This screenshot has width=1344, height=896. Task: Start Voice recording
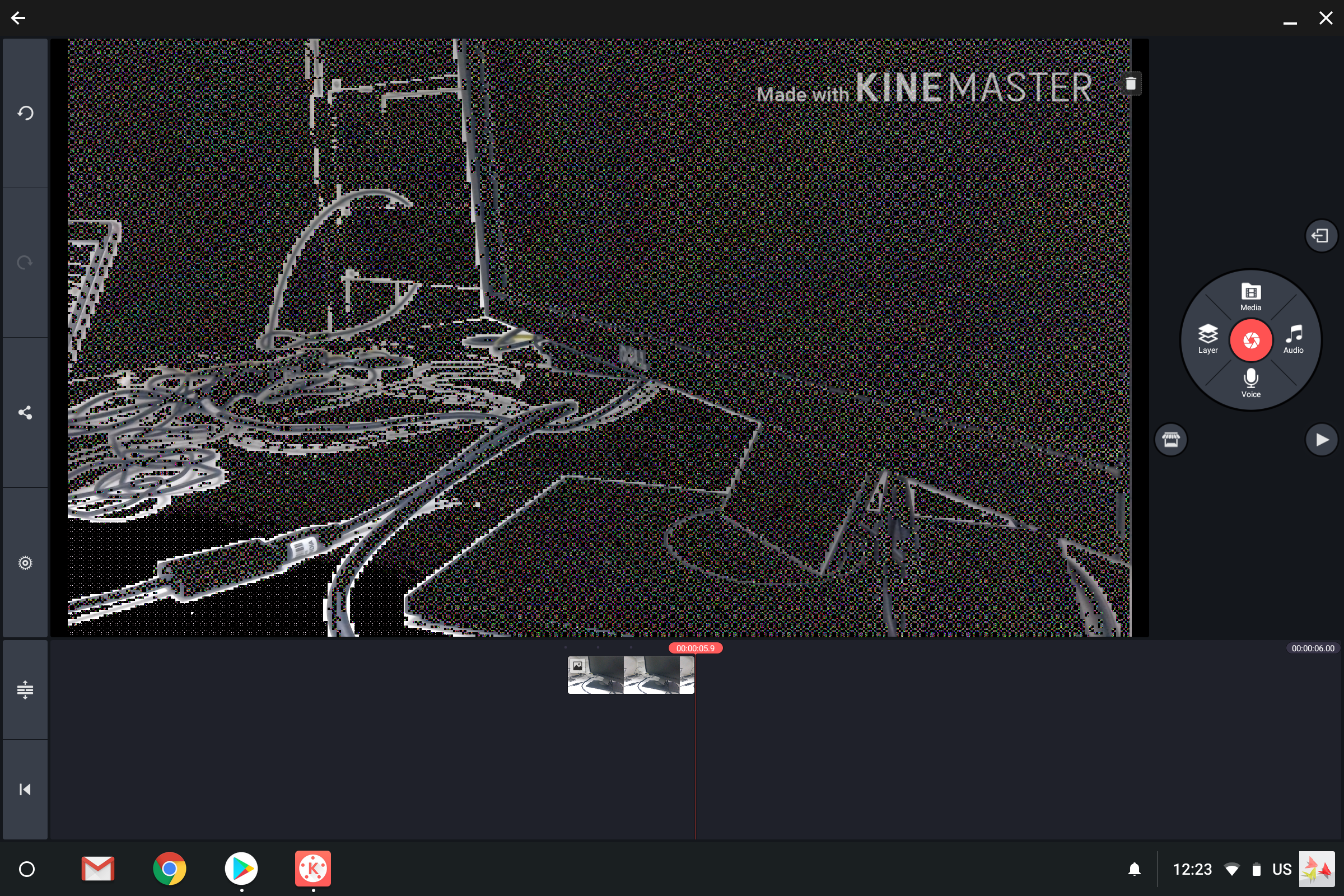1250,383
